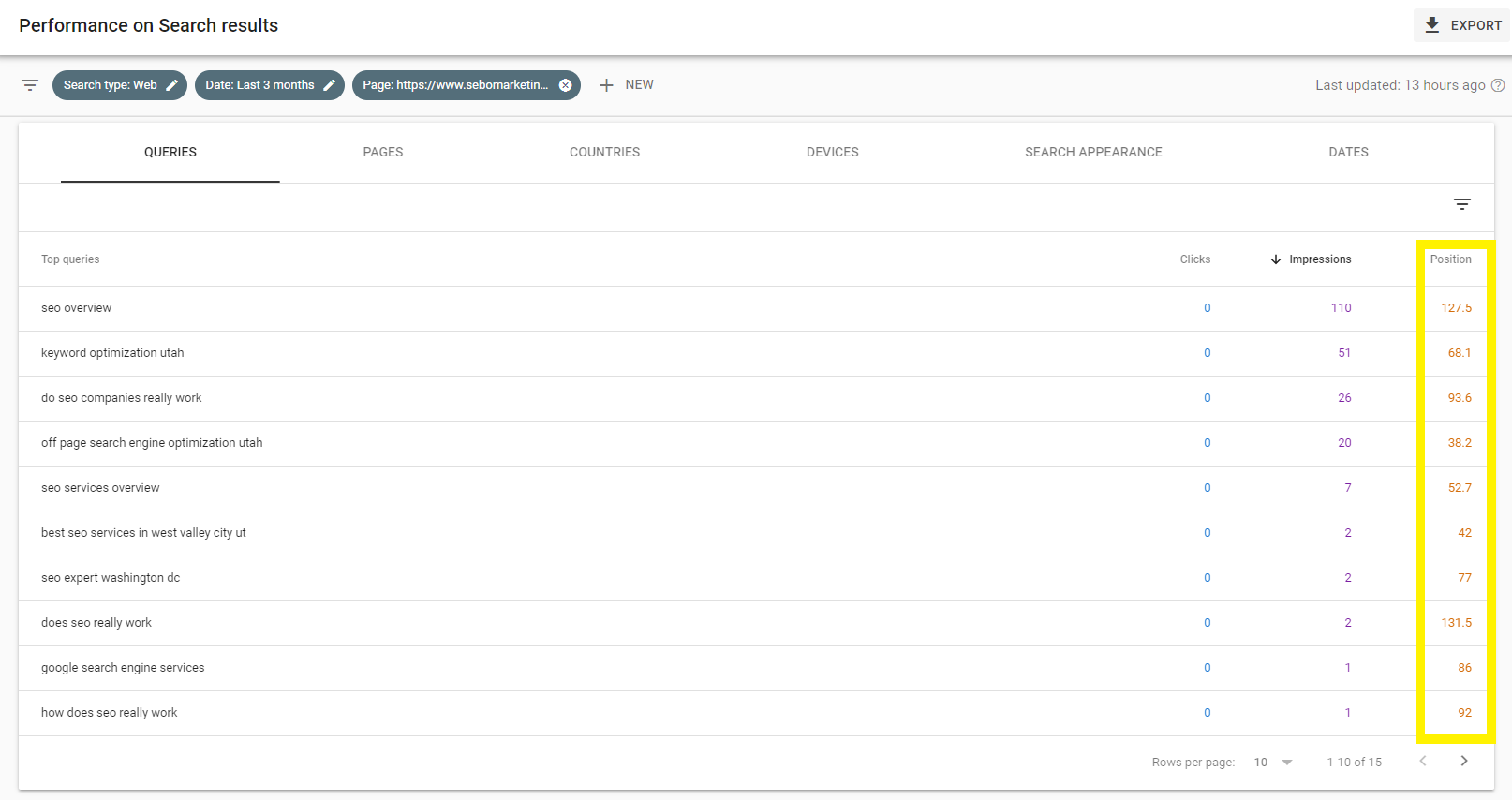Click the position value 38.2
The height and width of the screenshot is (800, 1512).
click(1460, 443)
